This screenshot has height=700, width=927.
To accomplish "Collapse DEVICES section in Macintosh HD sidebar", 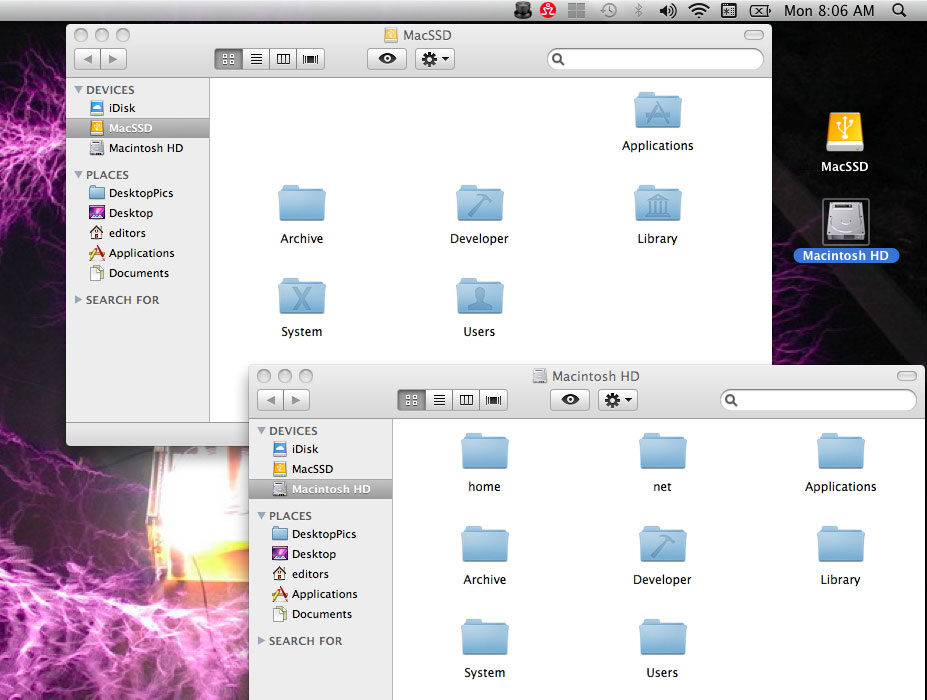I will click(x=261, y=430).
